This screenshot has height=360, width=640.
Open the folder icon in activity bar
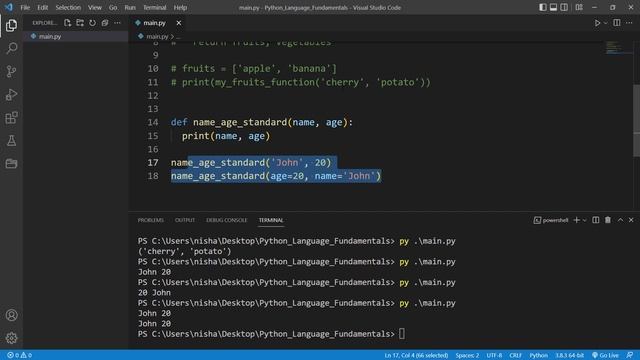(11, 164)
